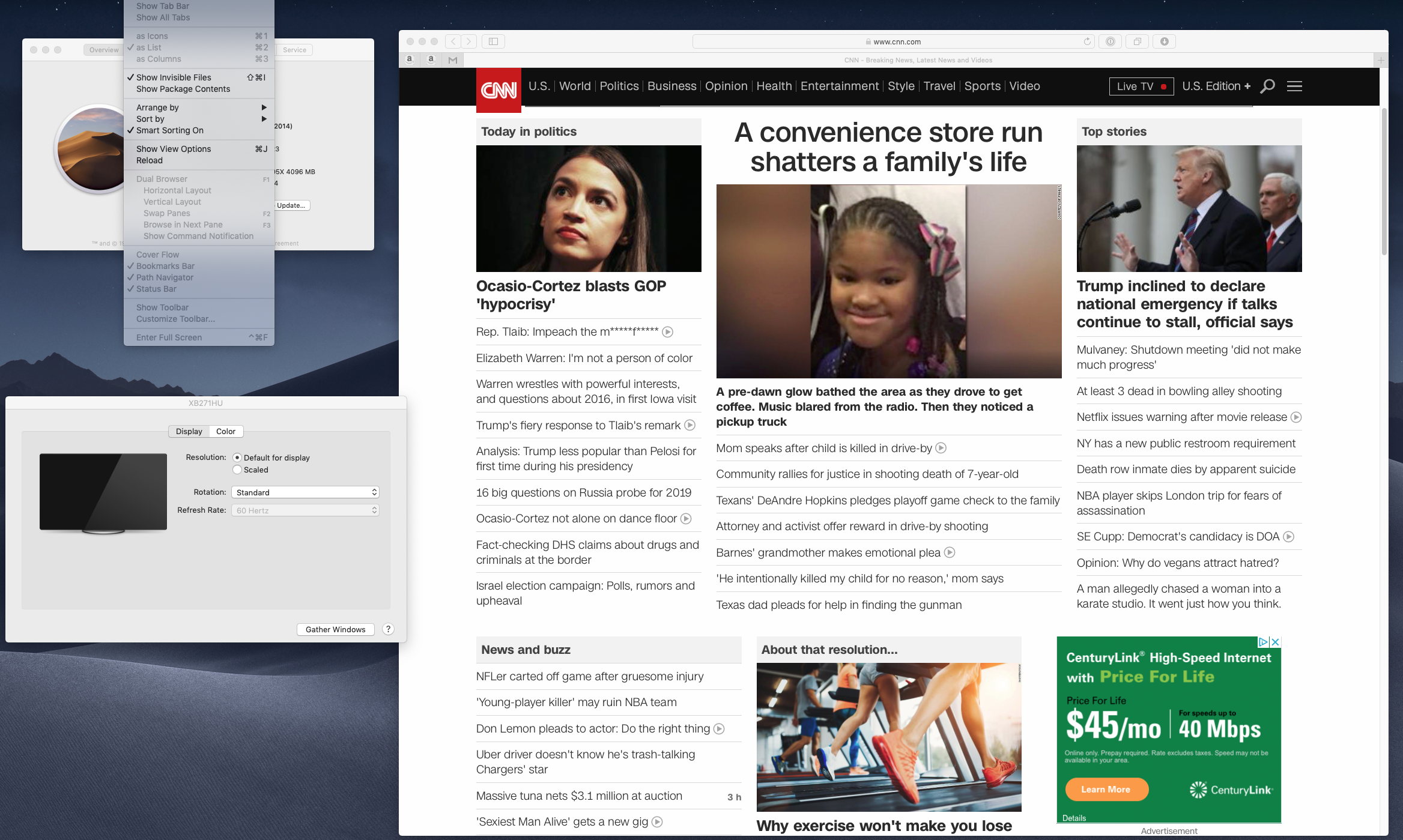Play video icon beside Rep. Tlaib headline

coord(667,332)
